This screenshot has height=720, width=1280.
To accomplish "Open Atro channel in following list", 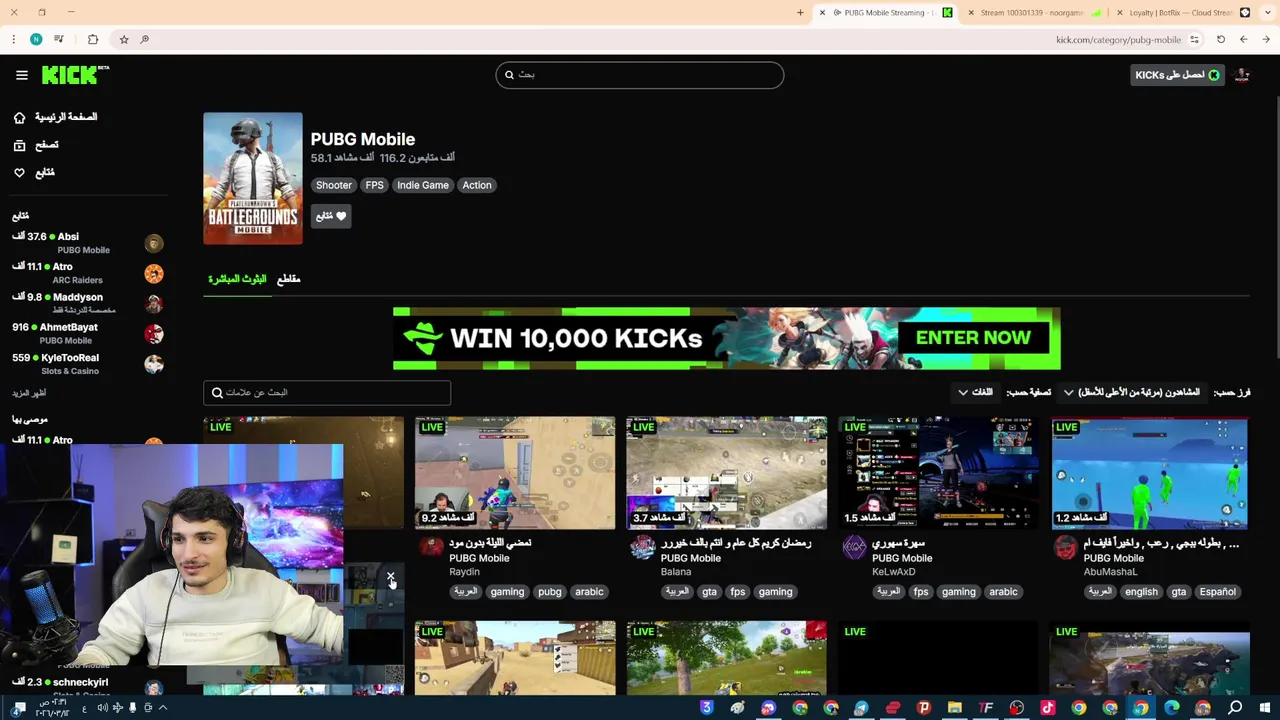I will [x=87, y=273].
